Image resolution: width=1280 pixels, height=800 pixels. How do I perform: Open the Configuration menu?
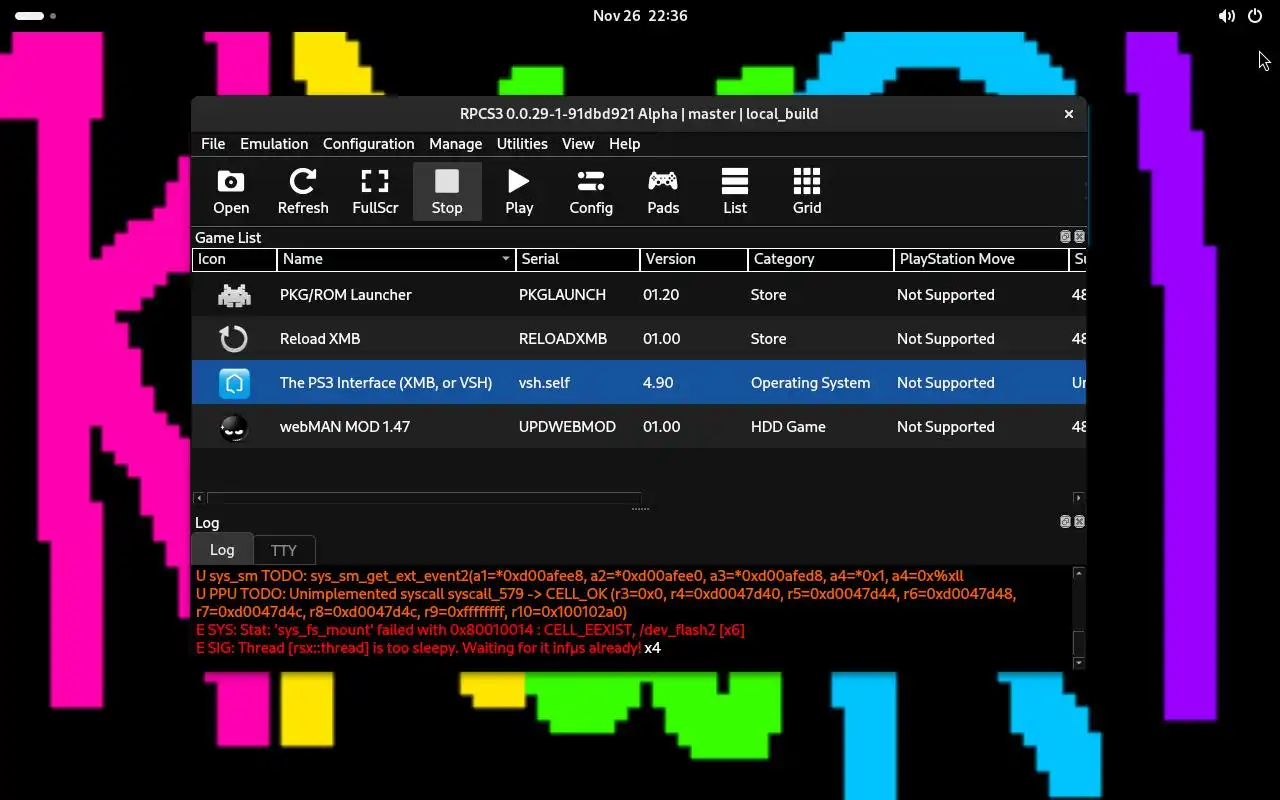tap(368, 144)
